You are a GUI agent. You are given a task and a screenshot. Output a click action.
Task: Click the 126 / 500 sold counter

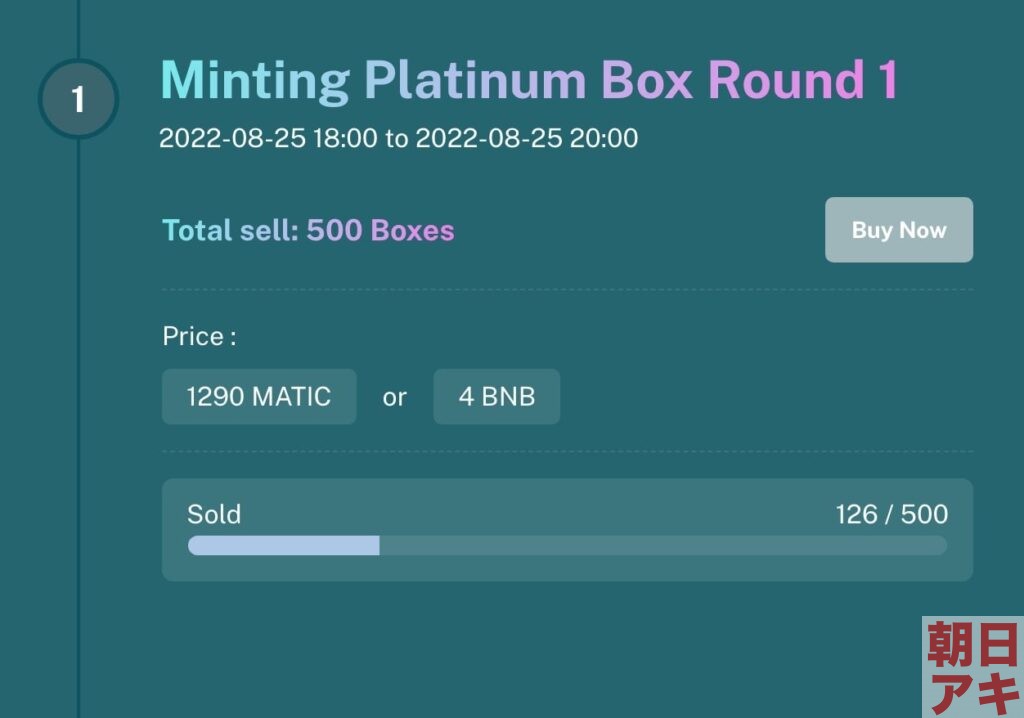coord(891,514)
